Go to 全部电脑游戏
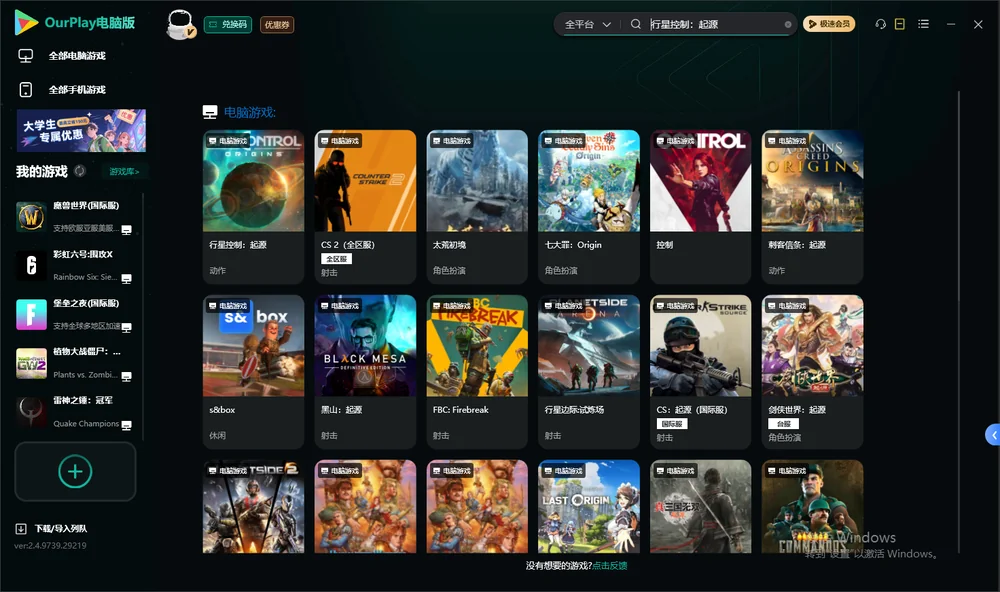Image resolution: width=1000 pixels, height=592 pixels. [62, 56]
